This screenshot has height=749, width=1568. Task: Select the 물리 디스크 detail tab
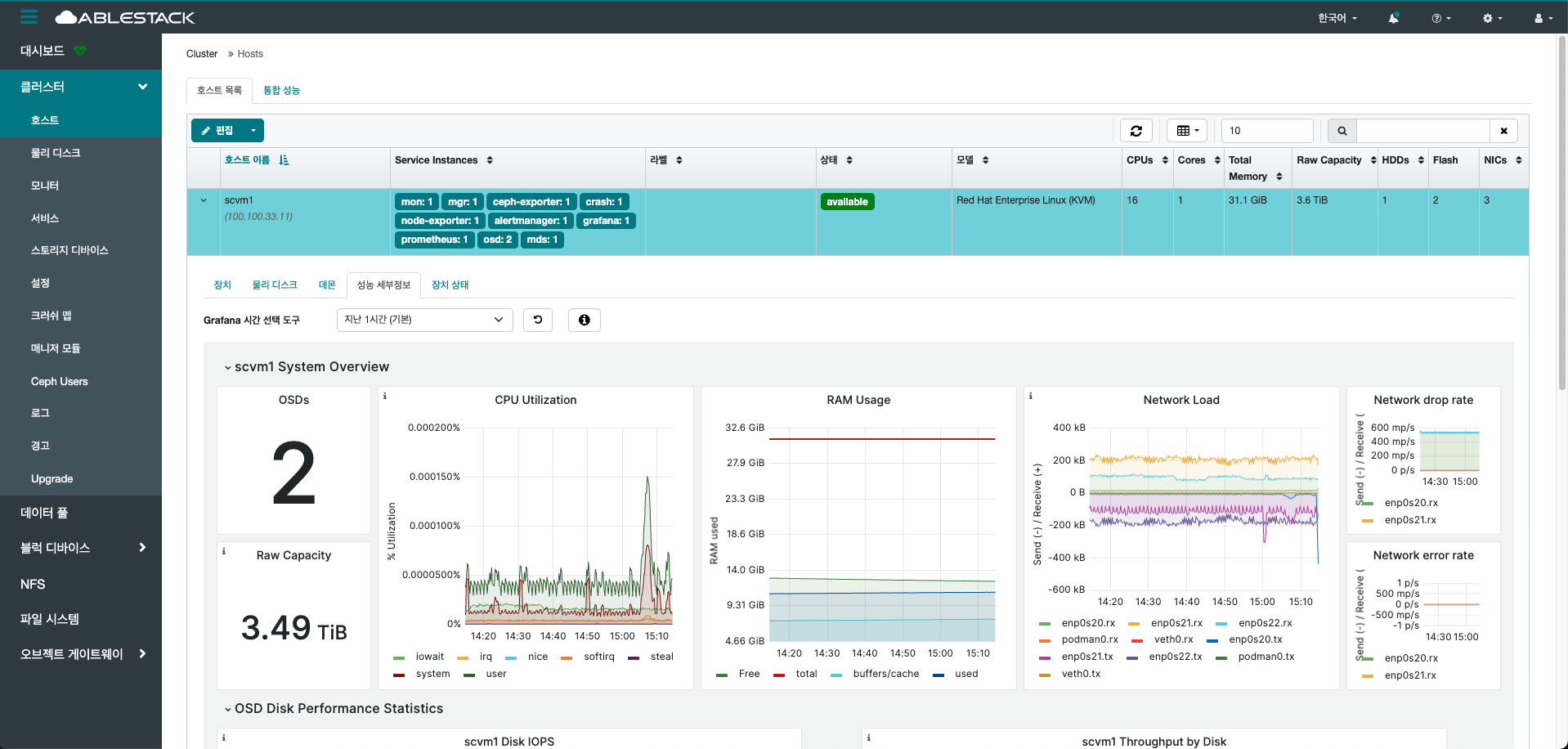click(275, 285)
